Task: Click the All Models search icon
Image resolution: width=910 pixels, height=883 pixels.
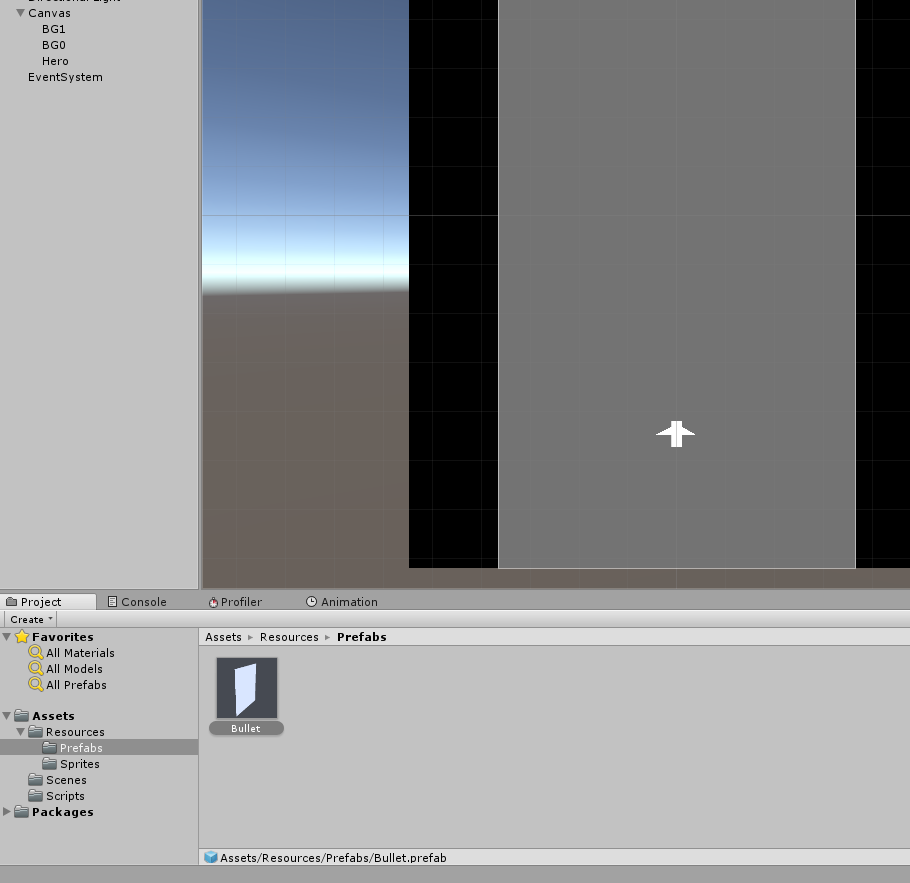Action: [36, 669]
